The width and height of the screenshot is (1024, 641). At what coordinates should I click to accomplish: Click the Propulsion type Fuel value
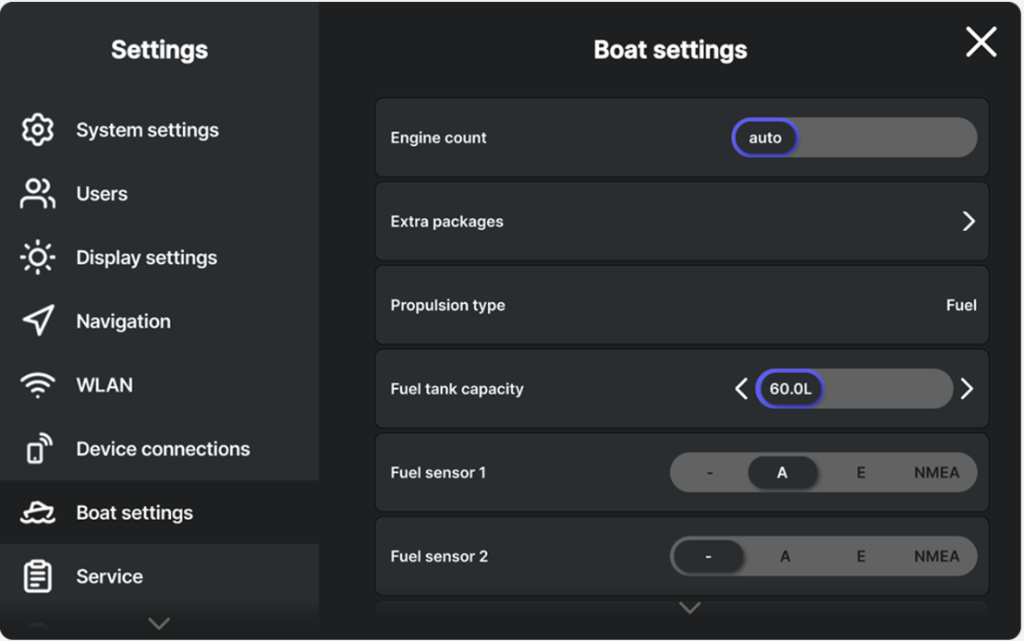tap(961, 305)
